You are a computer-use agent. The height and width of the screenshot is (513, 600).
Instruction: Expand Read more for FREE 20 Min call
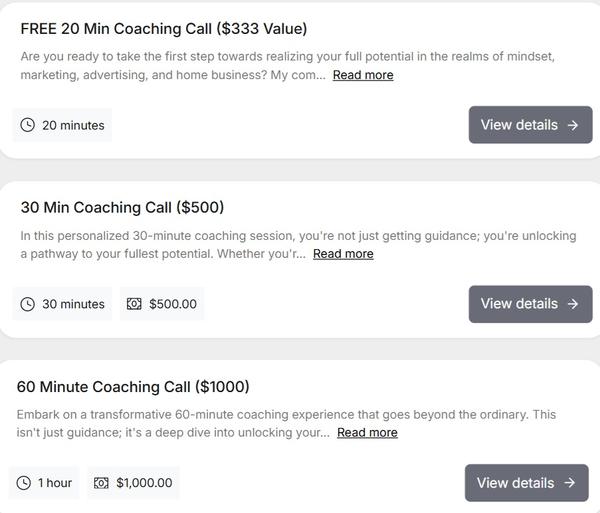(363, 75)
